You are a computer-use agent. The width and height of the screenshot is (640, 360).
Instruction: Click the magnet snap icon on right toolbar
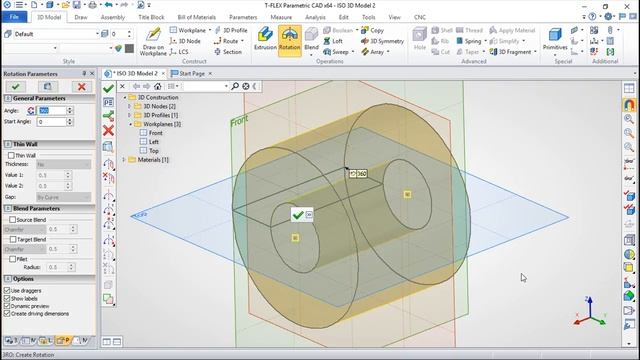click(x=629, y=104)
